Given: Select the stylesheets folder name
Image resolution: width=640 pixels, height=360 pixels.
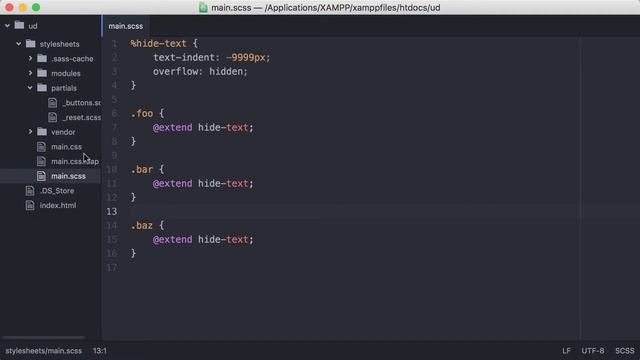Looking at the screenshot, I should (60, 44).
